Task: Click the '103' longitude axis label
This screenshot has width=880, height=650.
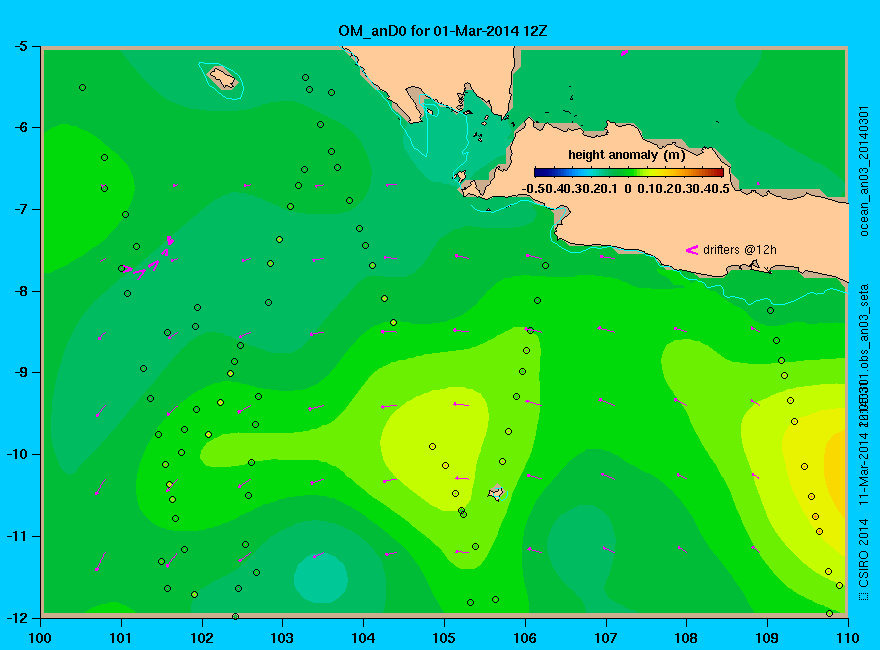Action: [x=282, y=638]
